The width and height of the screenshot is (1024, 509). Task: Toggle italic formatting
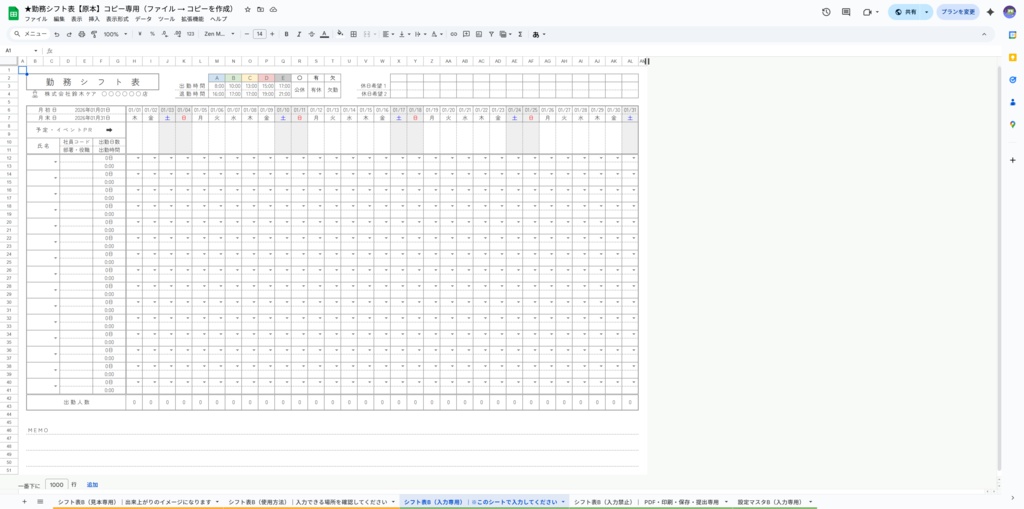[298, 34]
